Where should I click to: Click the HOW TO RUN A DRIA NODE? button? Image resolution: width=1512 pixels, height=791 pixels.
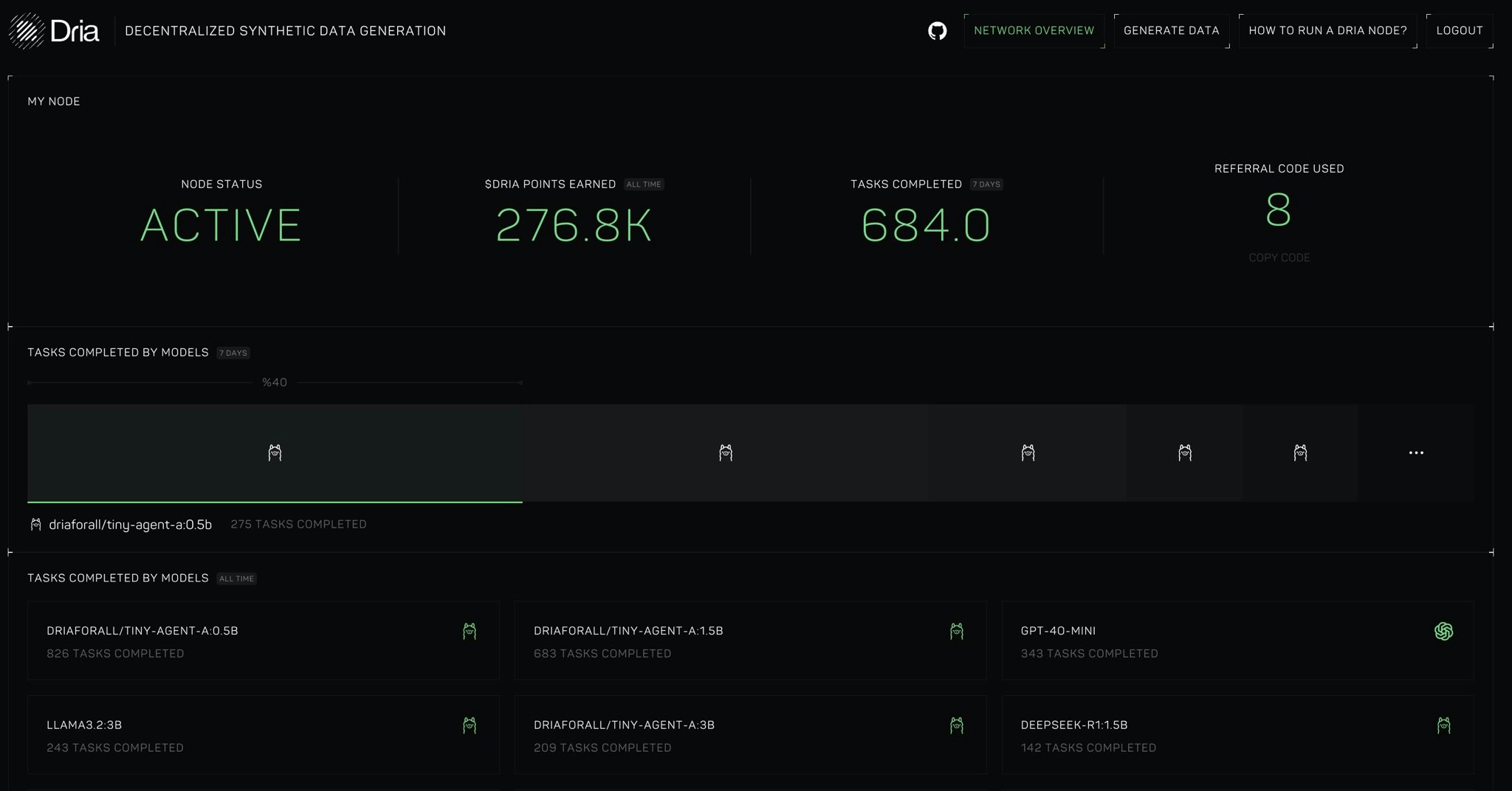coord(1327,30)
